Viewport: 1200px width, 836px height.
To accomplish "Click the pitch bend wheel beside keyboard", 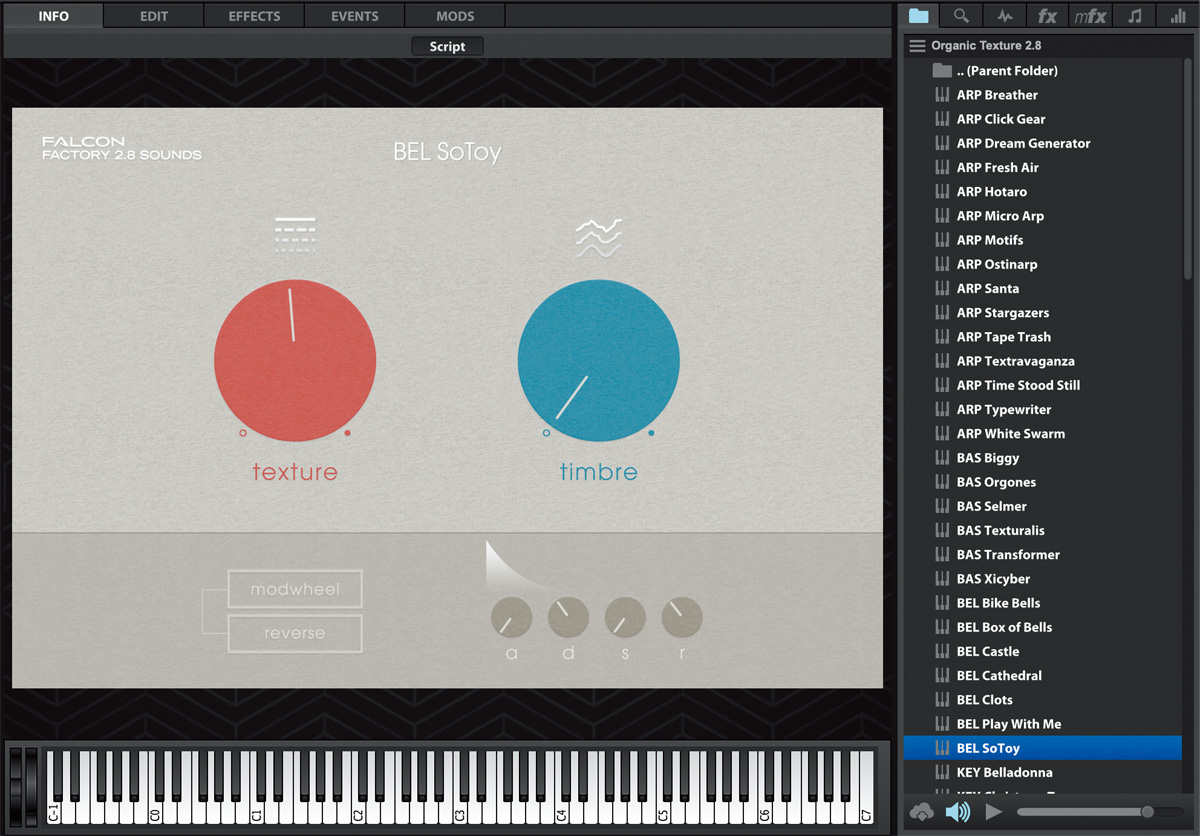I will (16, 786).
